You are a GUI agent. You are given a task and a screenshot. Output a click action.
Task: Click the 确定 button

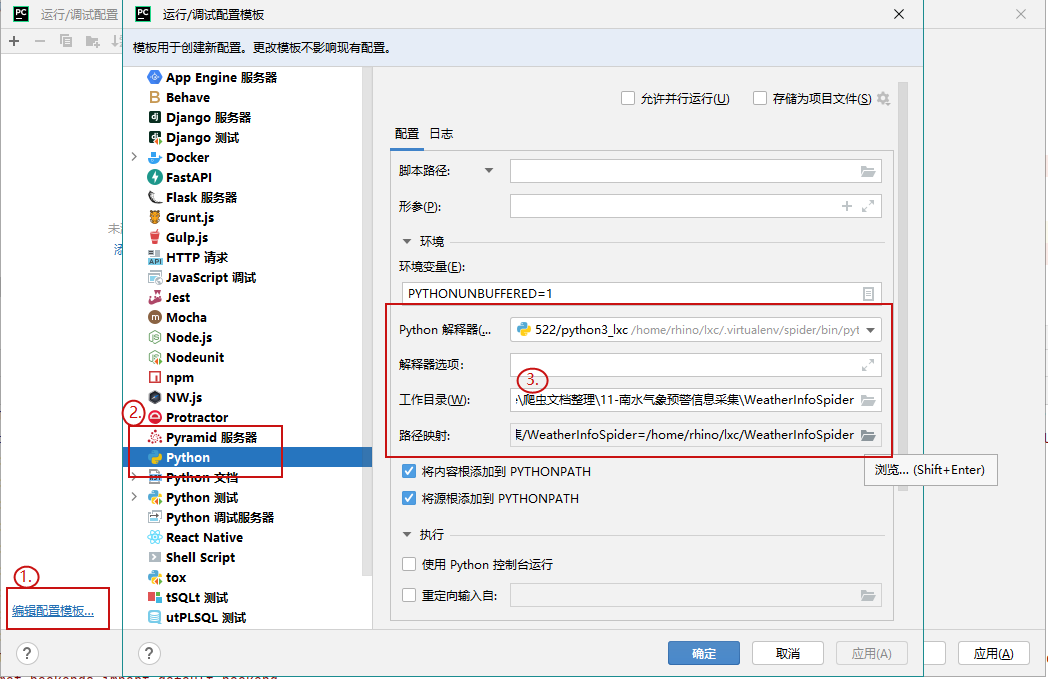(703, 653)
